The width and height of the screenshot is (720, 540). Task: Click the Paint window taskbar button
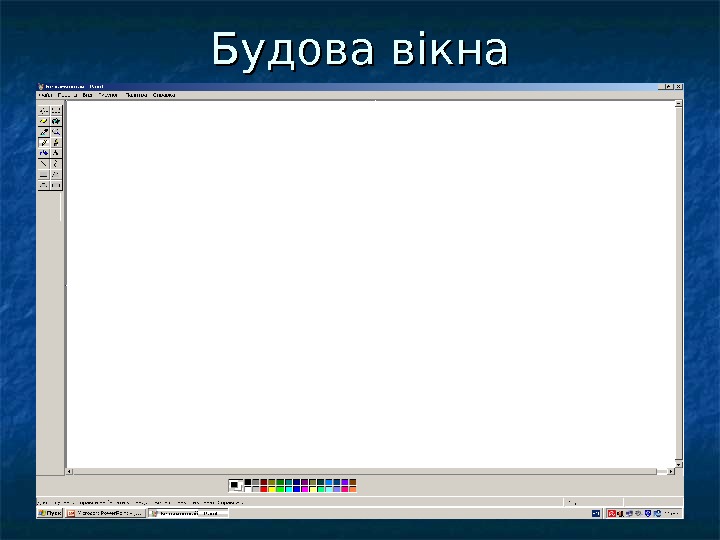click(188, 513)
